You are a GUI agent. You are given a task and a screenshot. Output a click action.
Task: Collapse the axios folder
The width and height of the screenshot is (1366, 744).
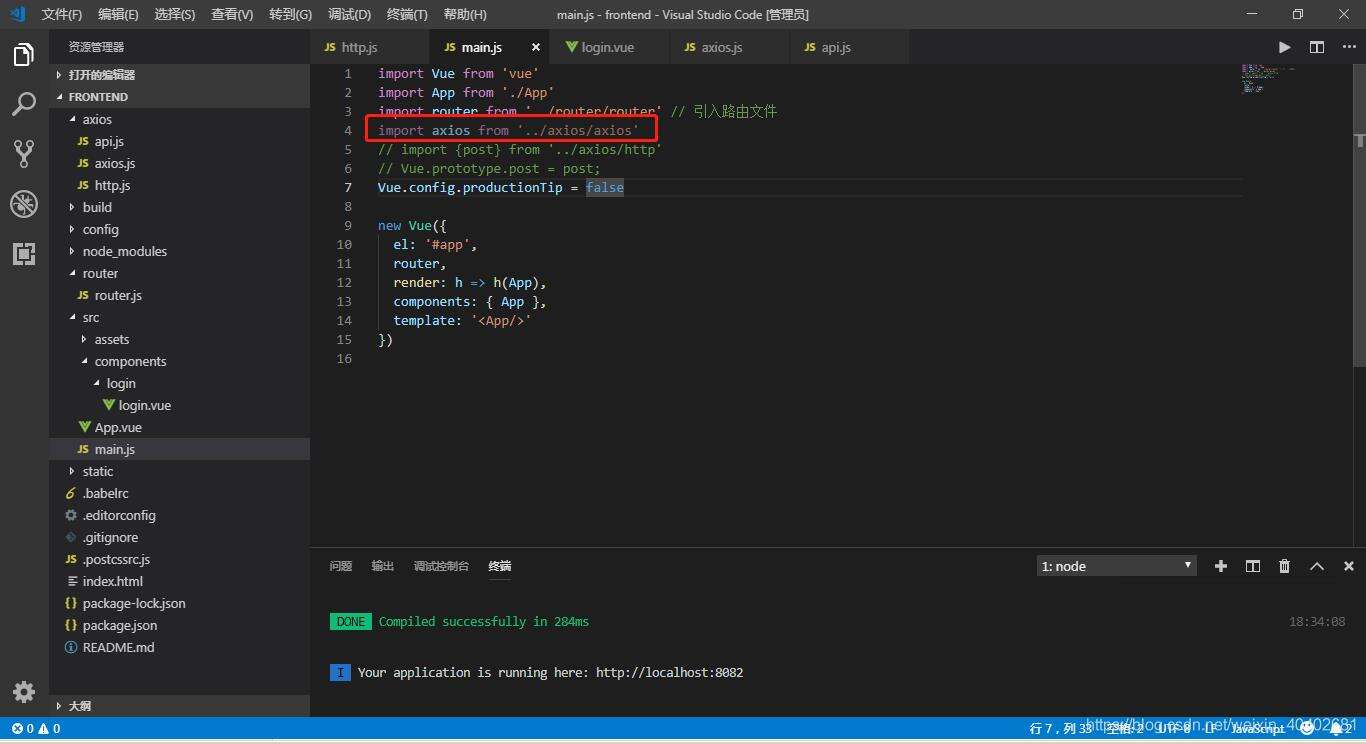180,119
